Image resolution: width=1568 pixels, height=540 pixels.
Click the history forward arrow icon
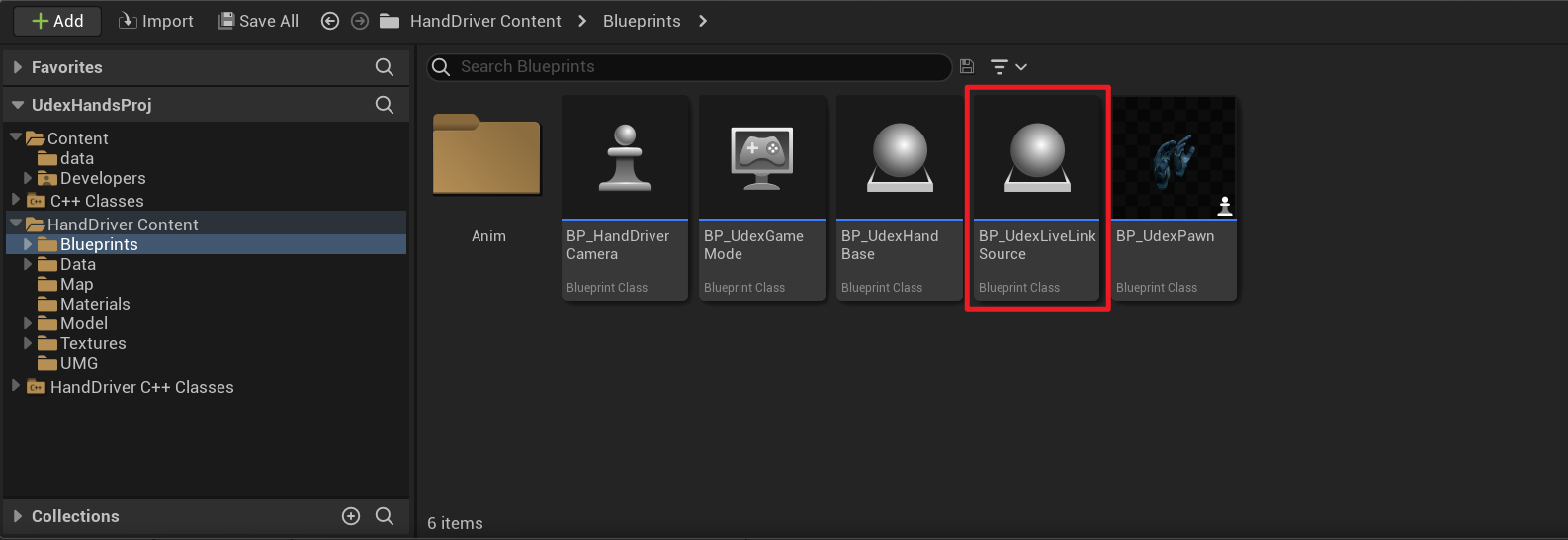point(360,21)
